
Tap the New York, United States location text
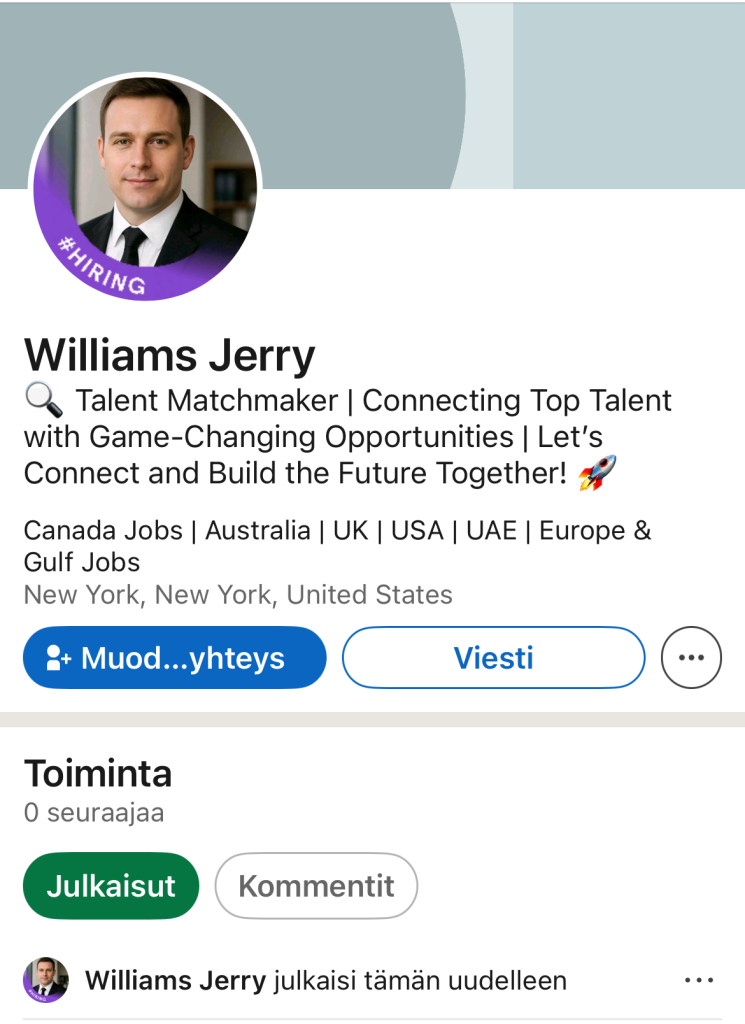238,595
